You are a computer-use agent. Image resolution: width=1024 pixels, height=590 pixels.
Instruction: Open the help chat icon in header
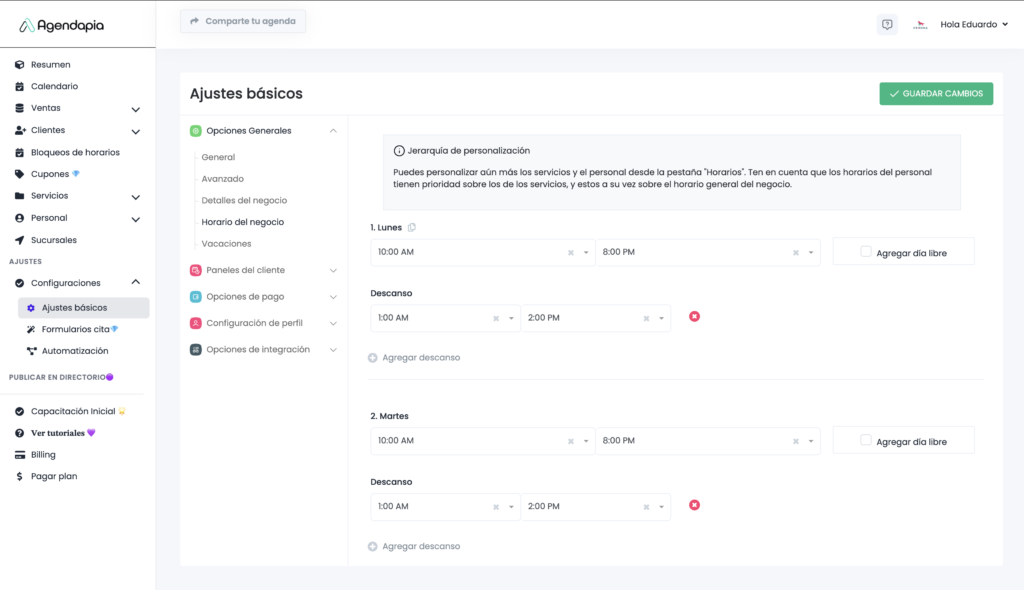(886, 25)
